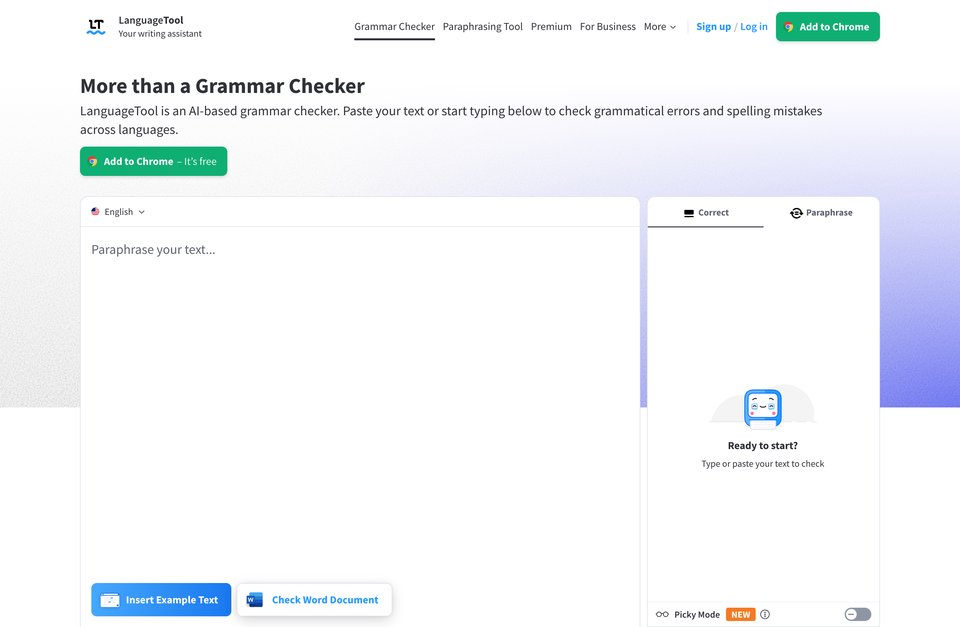Enable the Picky Mode toggle
Screen dimensions: 960x627
click(858, 614)
